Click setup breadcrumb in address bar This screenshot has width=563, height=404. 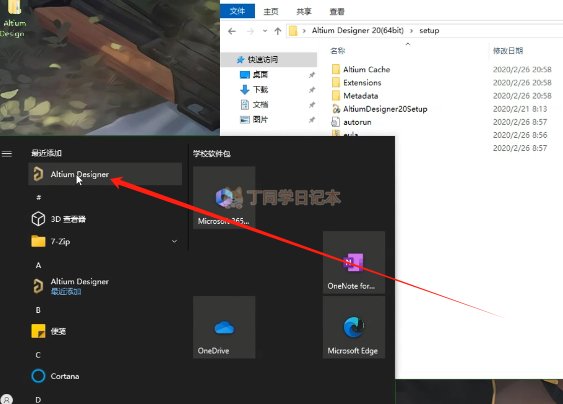point(429,31)
